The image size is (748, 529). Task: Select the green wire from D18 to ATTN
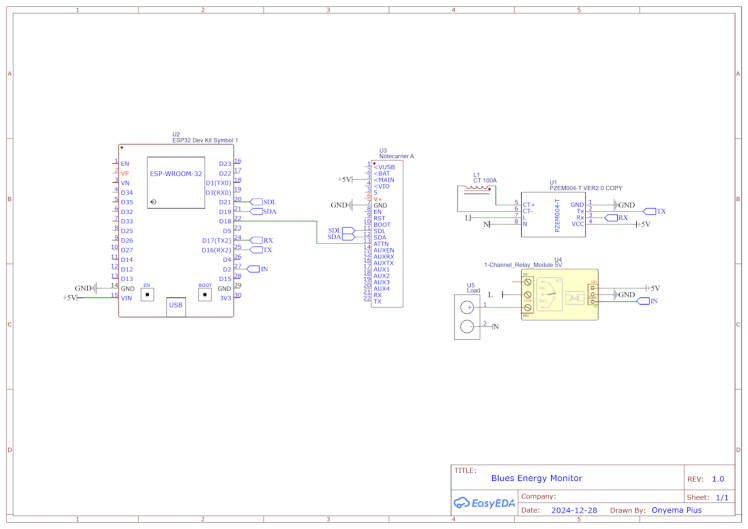click(317, 232)
